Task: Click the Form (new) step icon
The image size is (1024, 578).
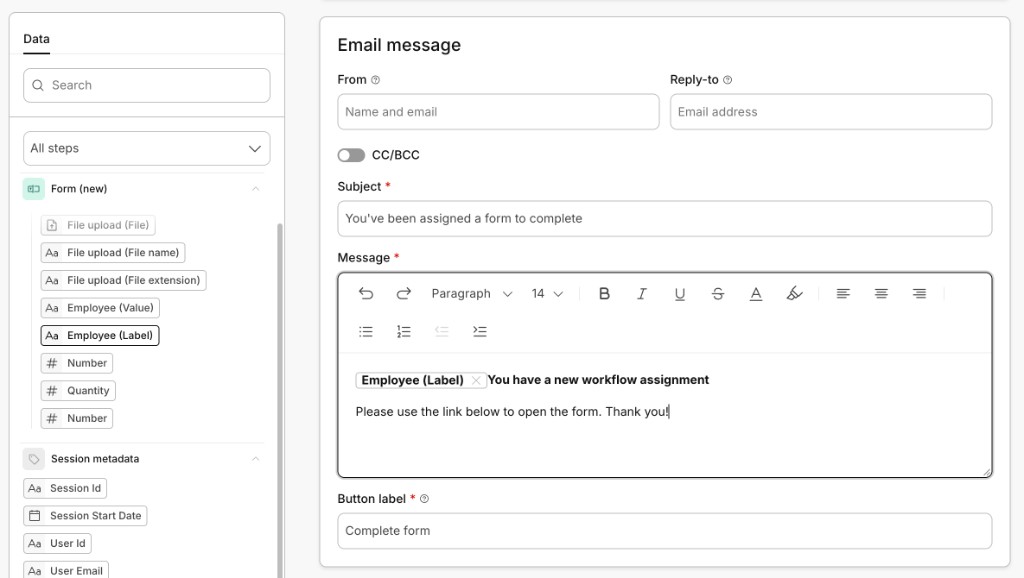Action: click(34, 189)
